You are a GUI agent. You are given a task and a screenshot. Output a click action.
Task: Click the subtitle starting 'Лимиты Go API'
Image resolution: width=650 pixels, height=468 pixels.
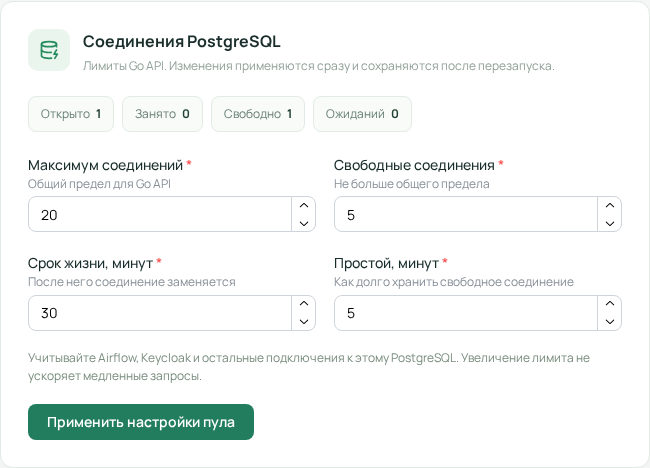click(319, 66)
